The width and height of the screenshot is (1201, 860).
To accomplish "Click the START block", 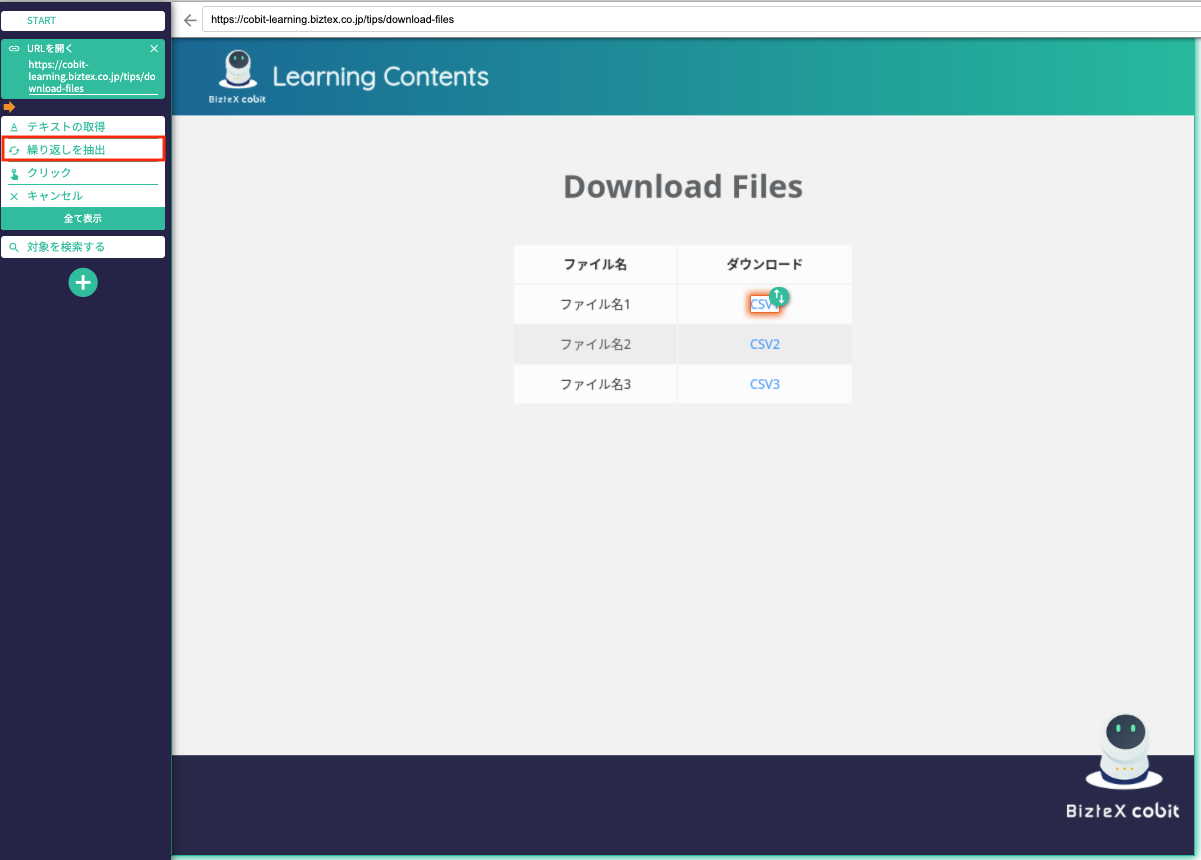I will coord(83,21).
